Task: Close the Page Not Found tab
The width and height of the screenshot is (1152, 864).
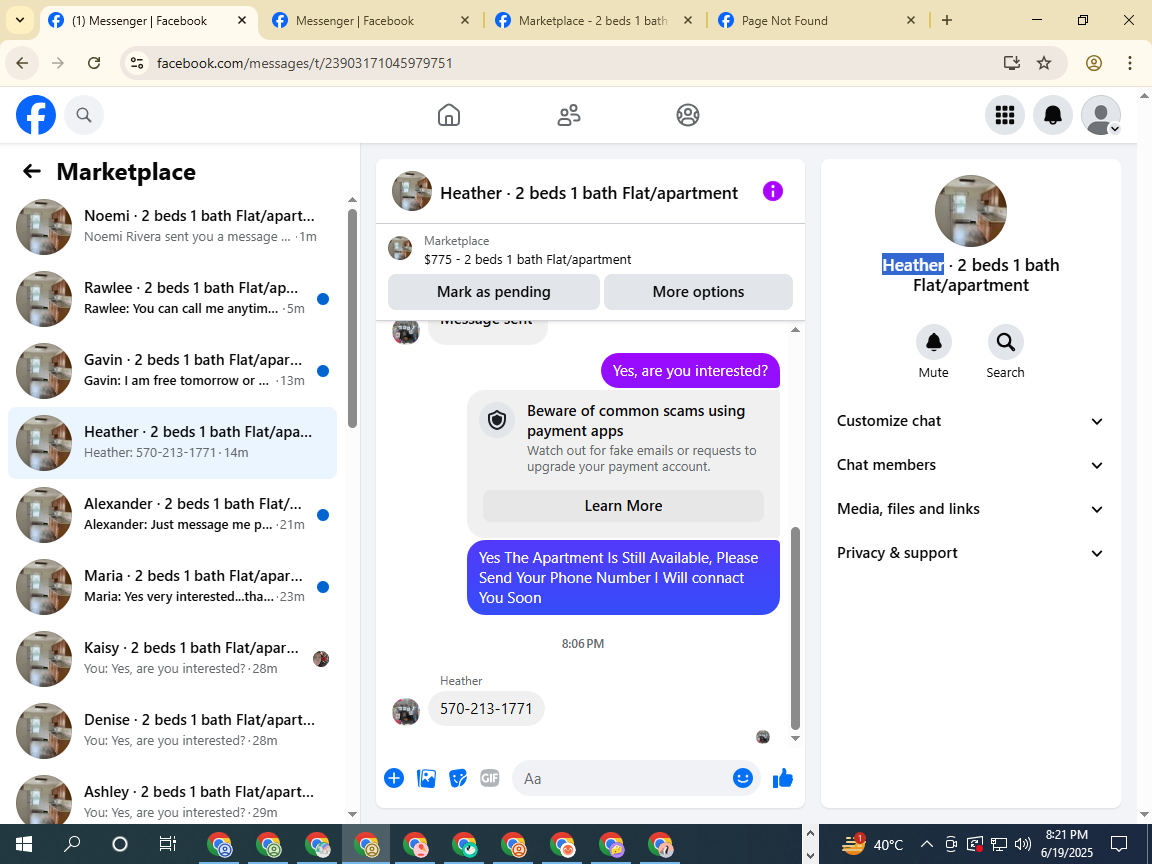Action: click(x=911, y=21)
